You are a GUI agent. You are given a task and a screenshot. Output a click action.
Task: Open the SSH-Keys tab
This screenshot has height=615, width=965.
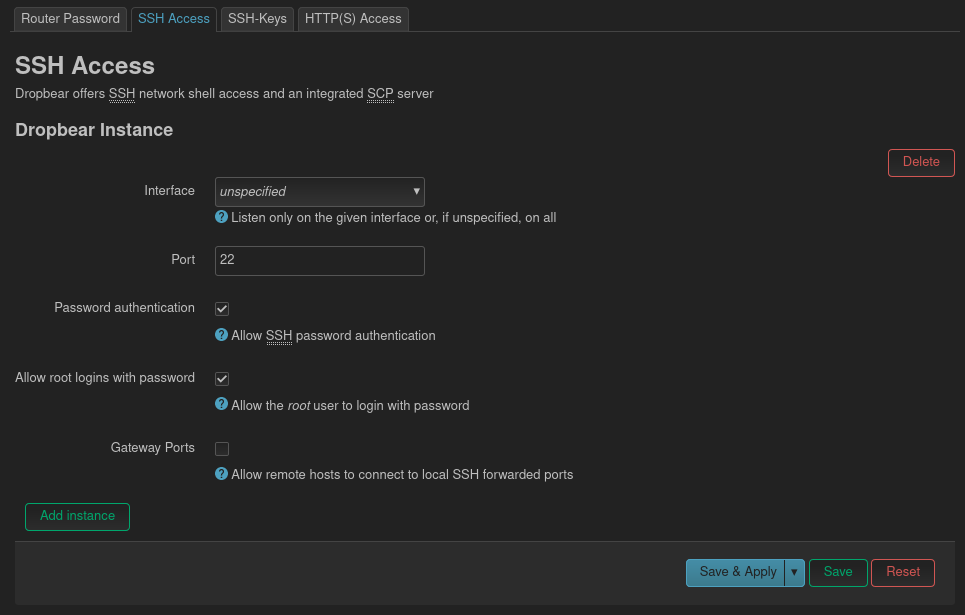pos(257,18)
